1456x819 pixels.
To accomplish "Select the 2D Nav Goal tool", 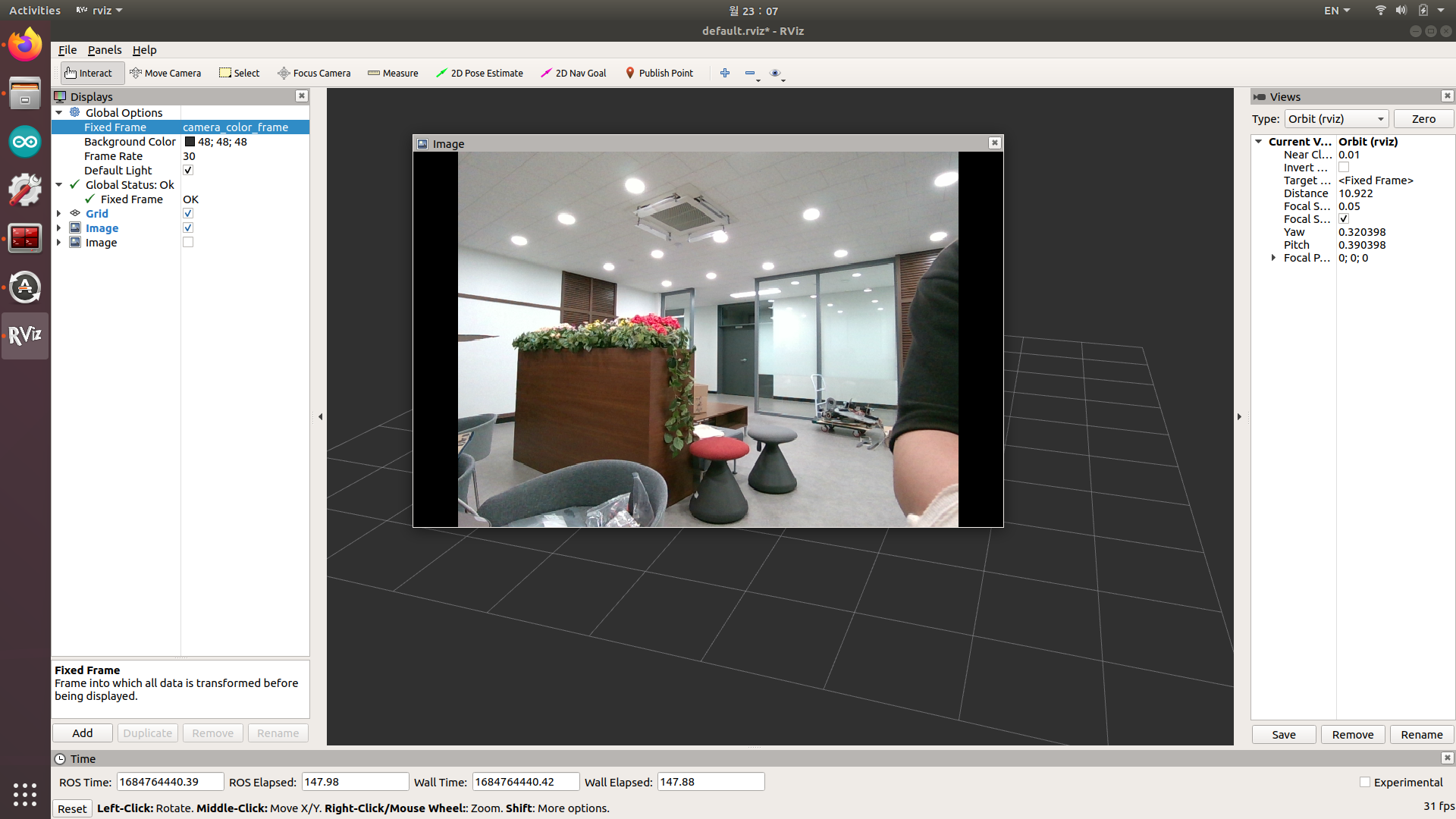I will click(573, 73).
